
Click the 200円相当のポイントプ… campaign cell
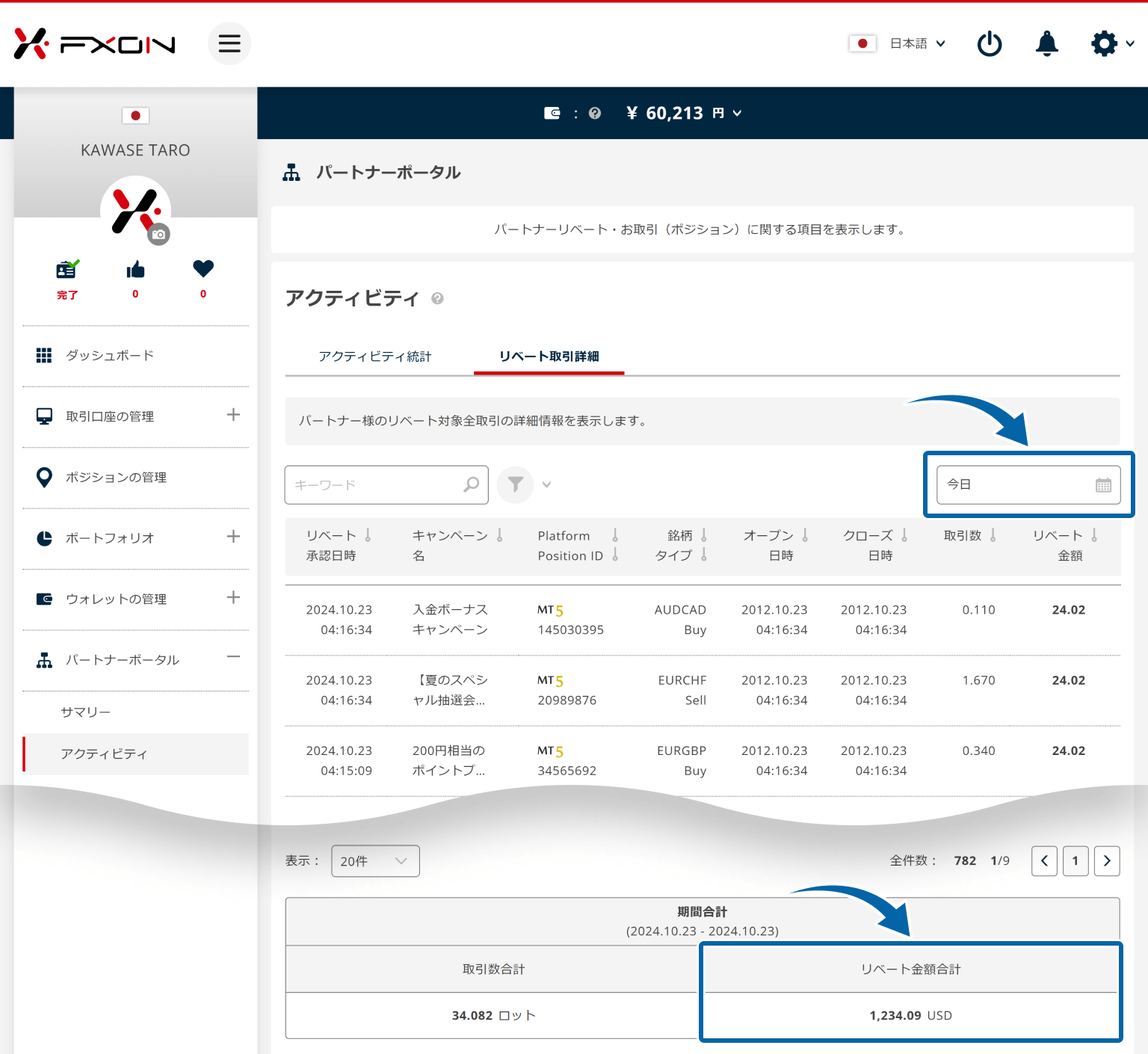448,760
